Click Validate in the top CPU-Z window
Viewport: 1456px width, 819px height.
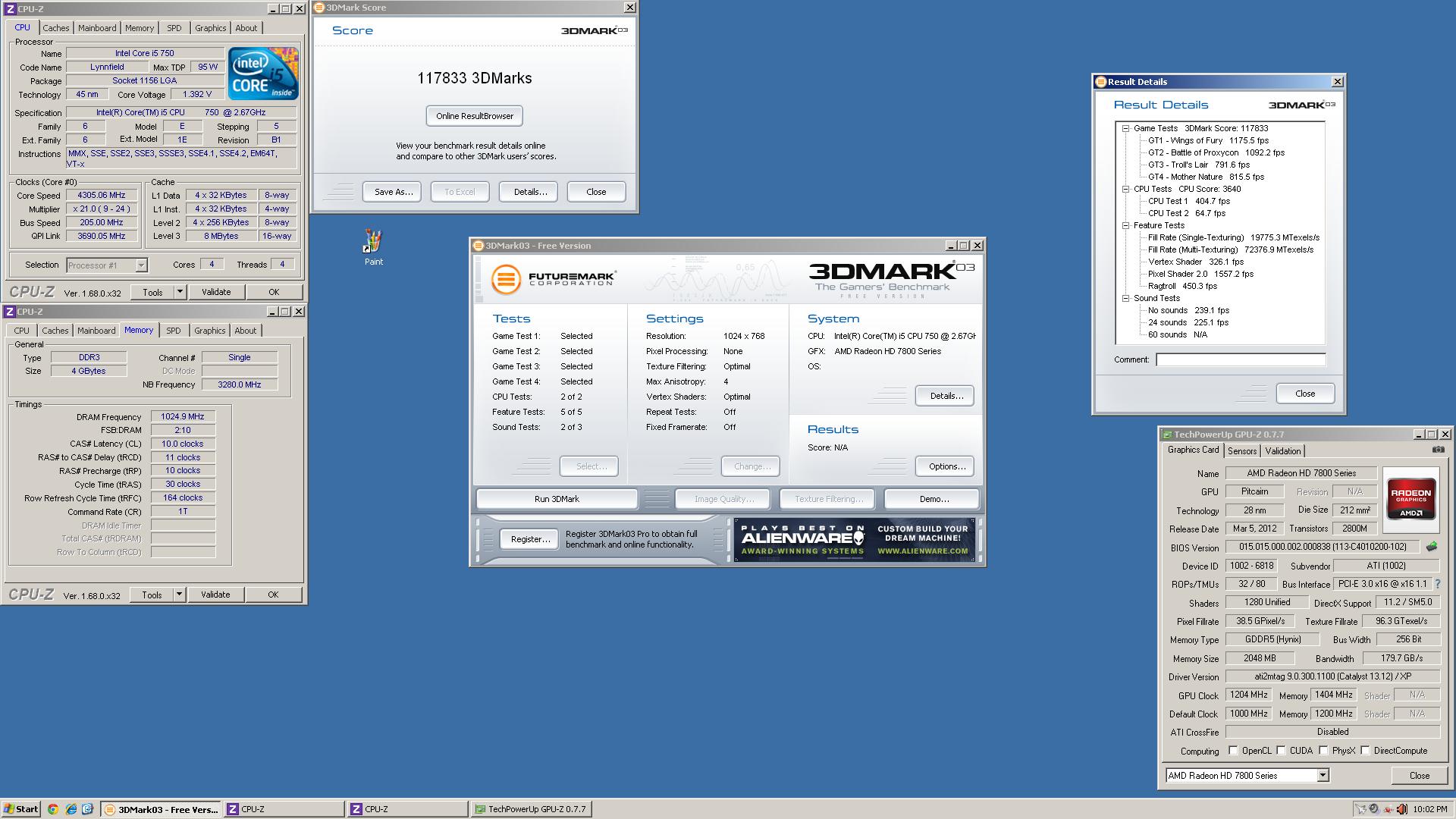216,292
